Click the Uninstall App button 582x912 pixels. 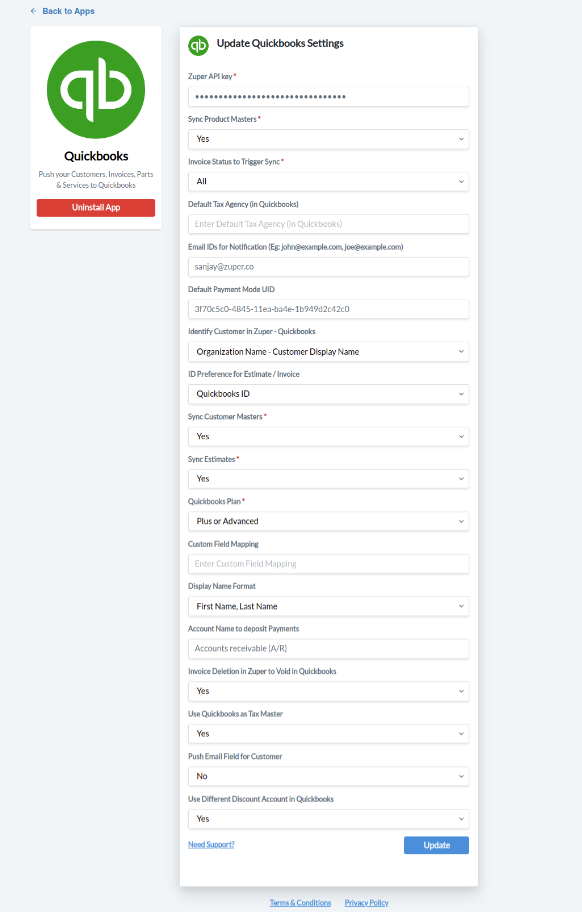click(x=95, y=207)
